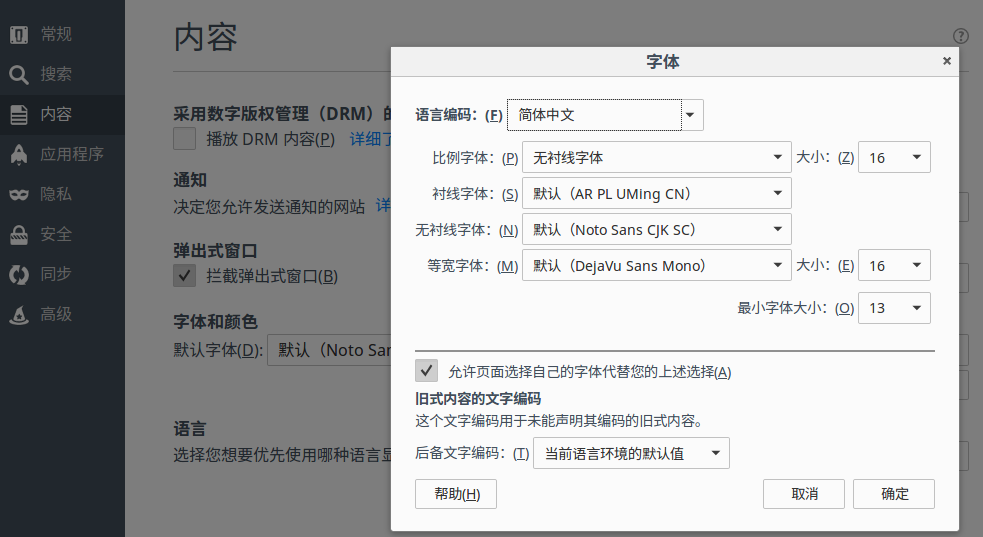Click the 搜索 magnifier icon in sidebar
The image size is (983, 537).
(18, 74)
